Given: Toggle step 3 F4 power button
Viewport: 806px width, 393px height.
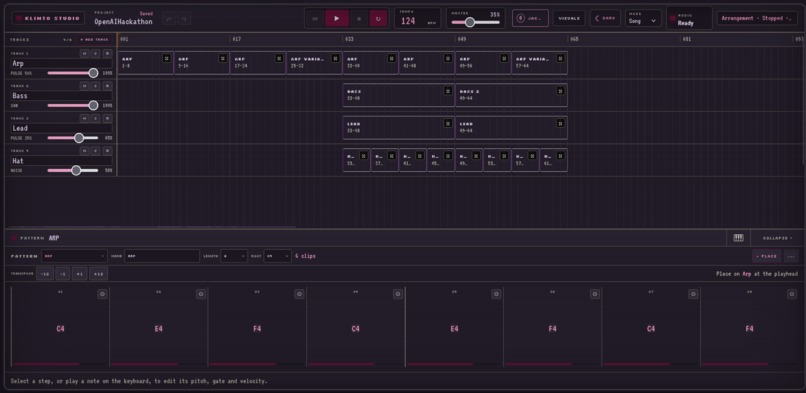Looking at the screenshot, I should (x=299, y=294).
